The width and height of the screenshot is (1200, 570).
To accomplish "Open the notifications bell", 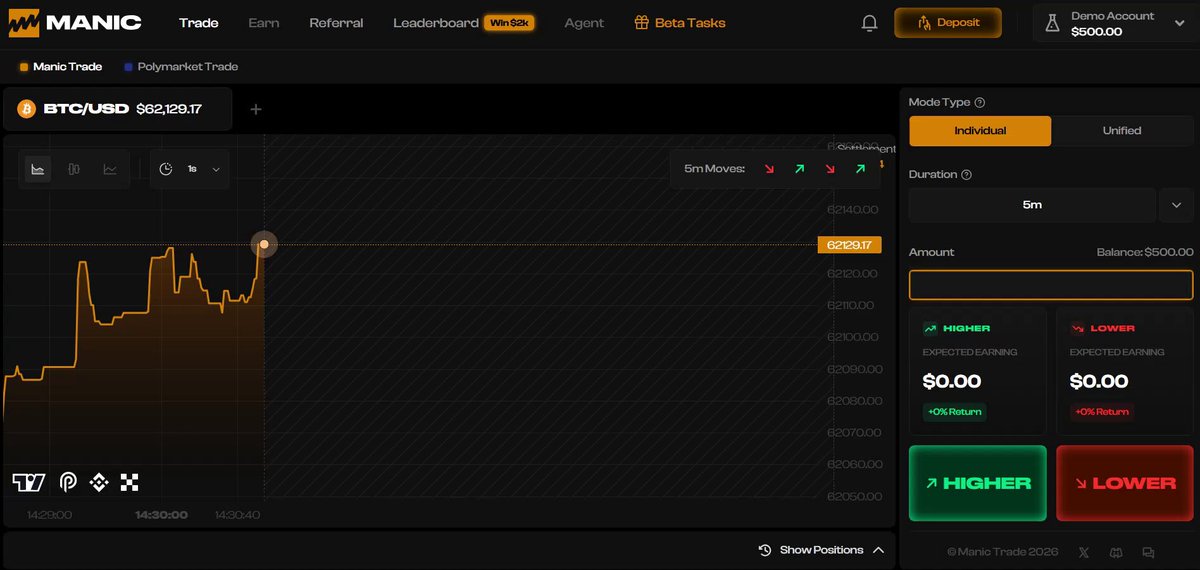I will [x=869, y=22].
